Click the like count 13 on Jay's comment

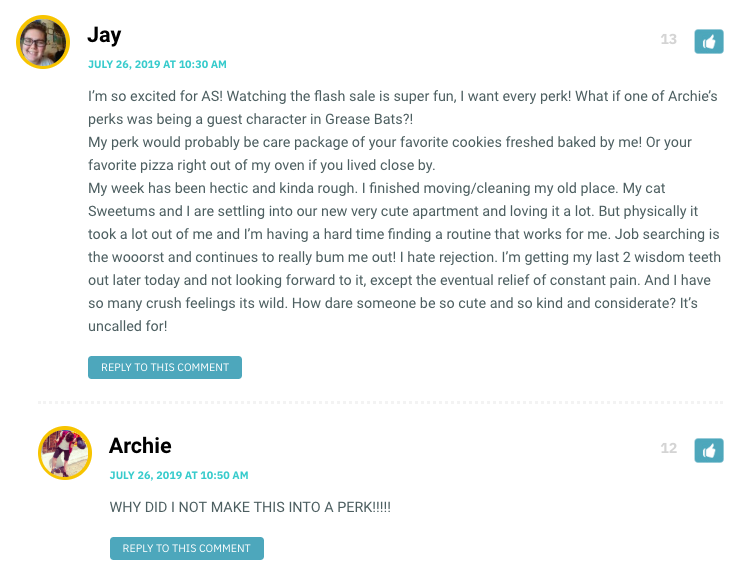[668, 40]
